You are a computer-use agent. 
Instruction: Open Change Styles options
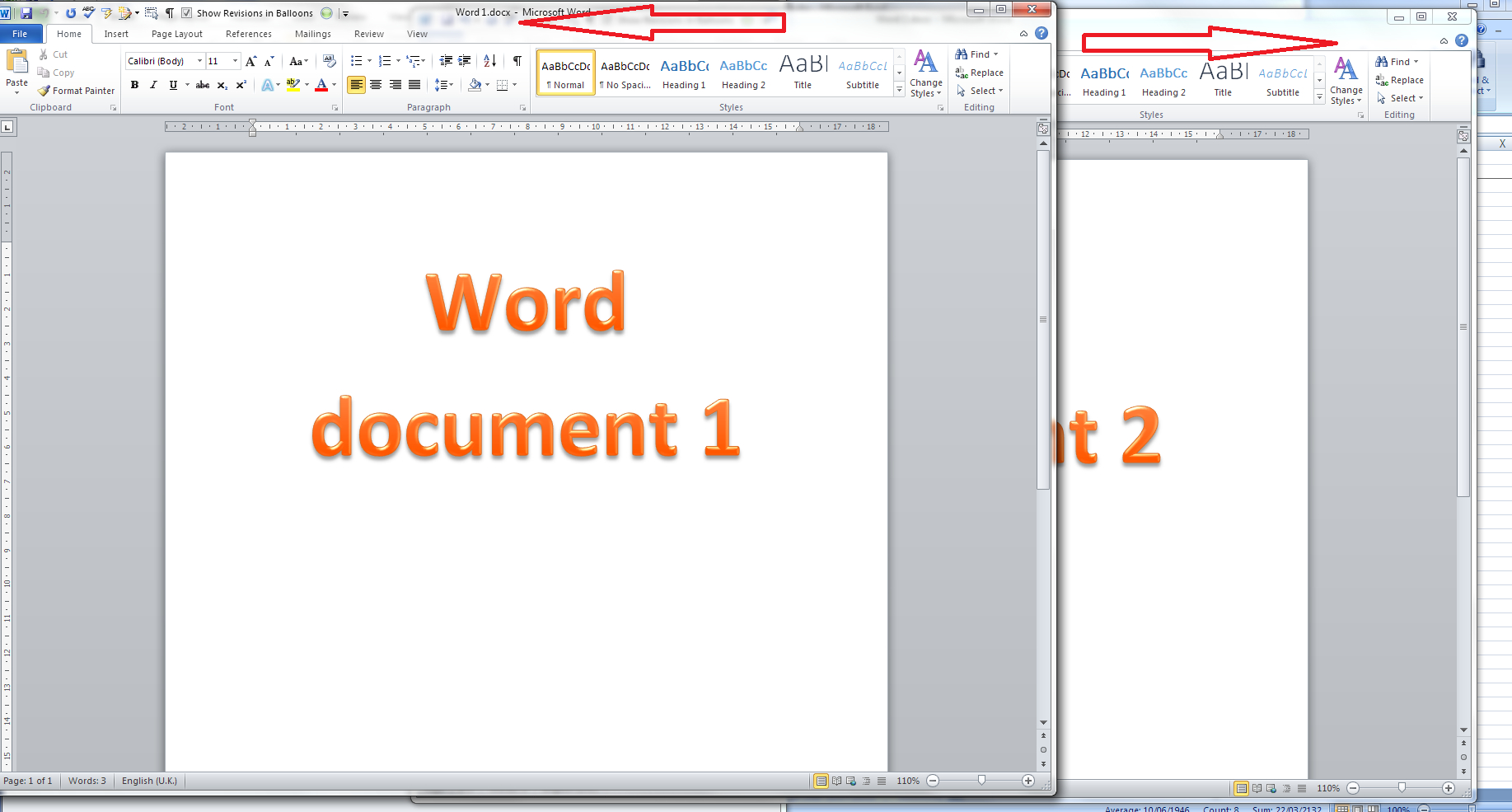pos(925,77)
